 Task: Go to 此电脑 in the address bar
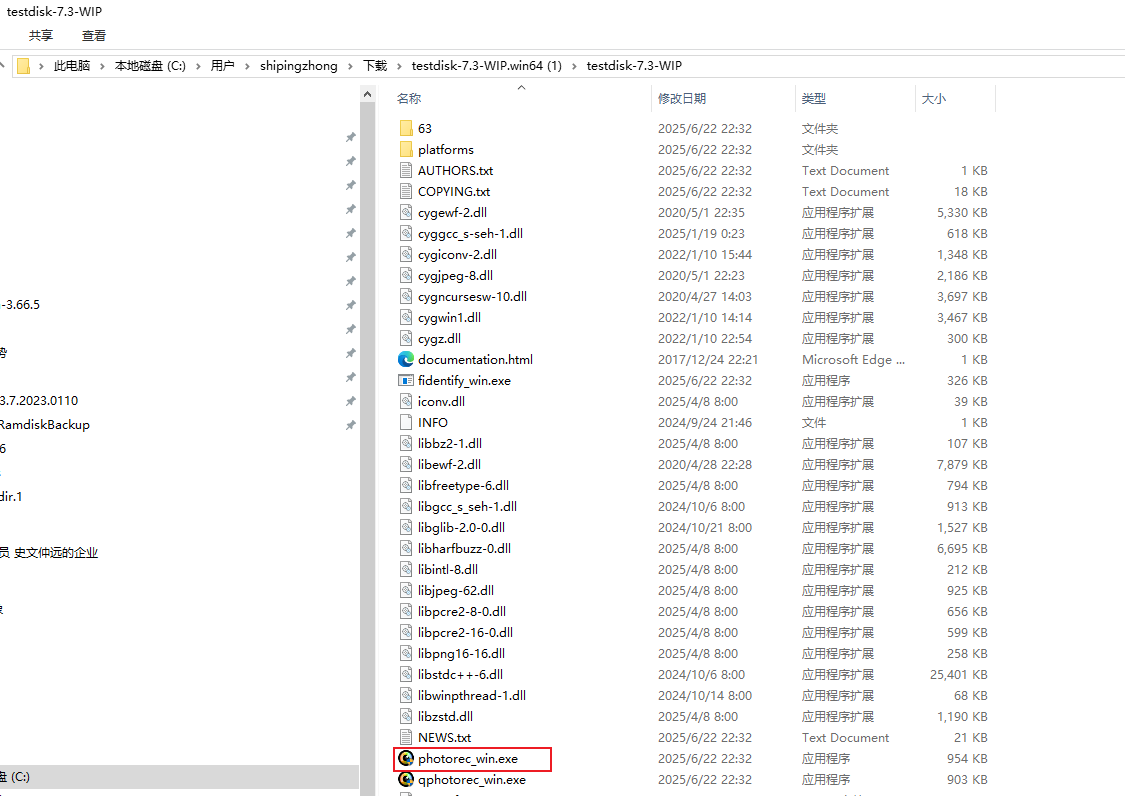[72, 66]
